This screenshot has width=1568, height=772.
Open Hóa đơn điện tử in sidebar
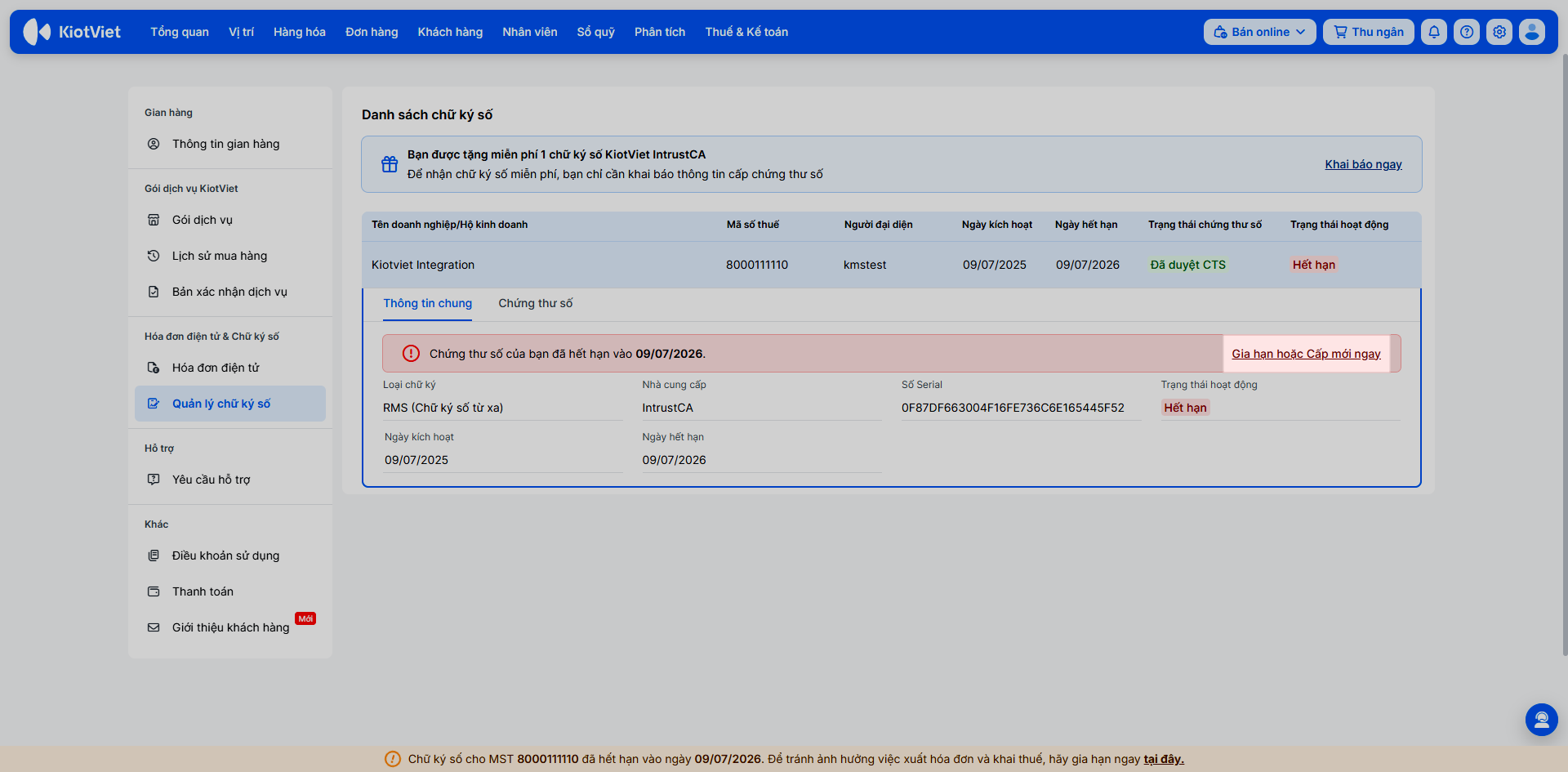[230, 368]
